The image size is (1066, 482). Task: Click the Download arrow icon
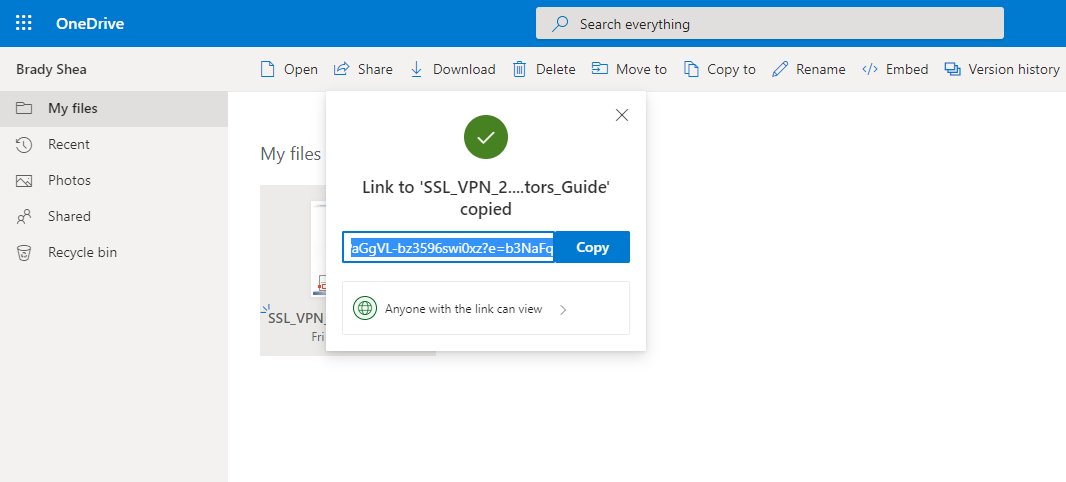point(417,69)
